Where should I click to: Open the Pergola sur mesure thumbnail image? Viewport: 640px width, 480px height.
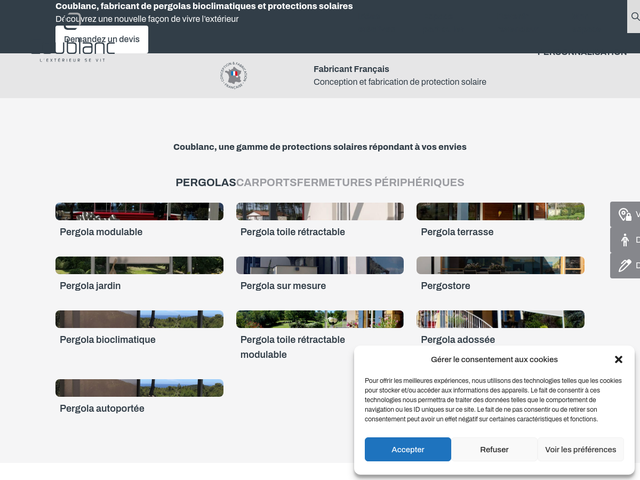320,265
